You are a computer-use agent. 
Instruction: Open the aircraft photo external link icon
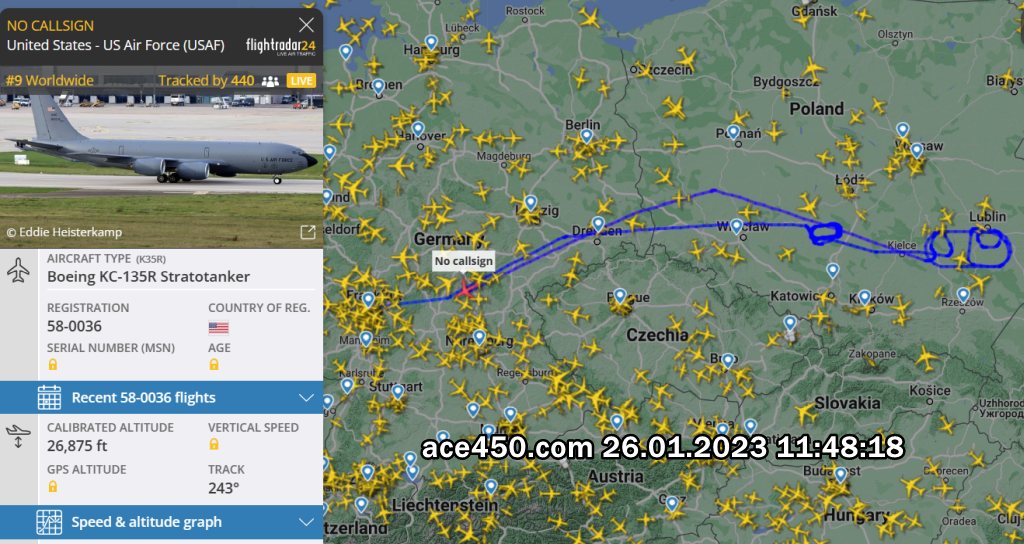(308, 232)
